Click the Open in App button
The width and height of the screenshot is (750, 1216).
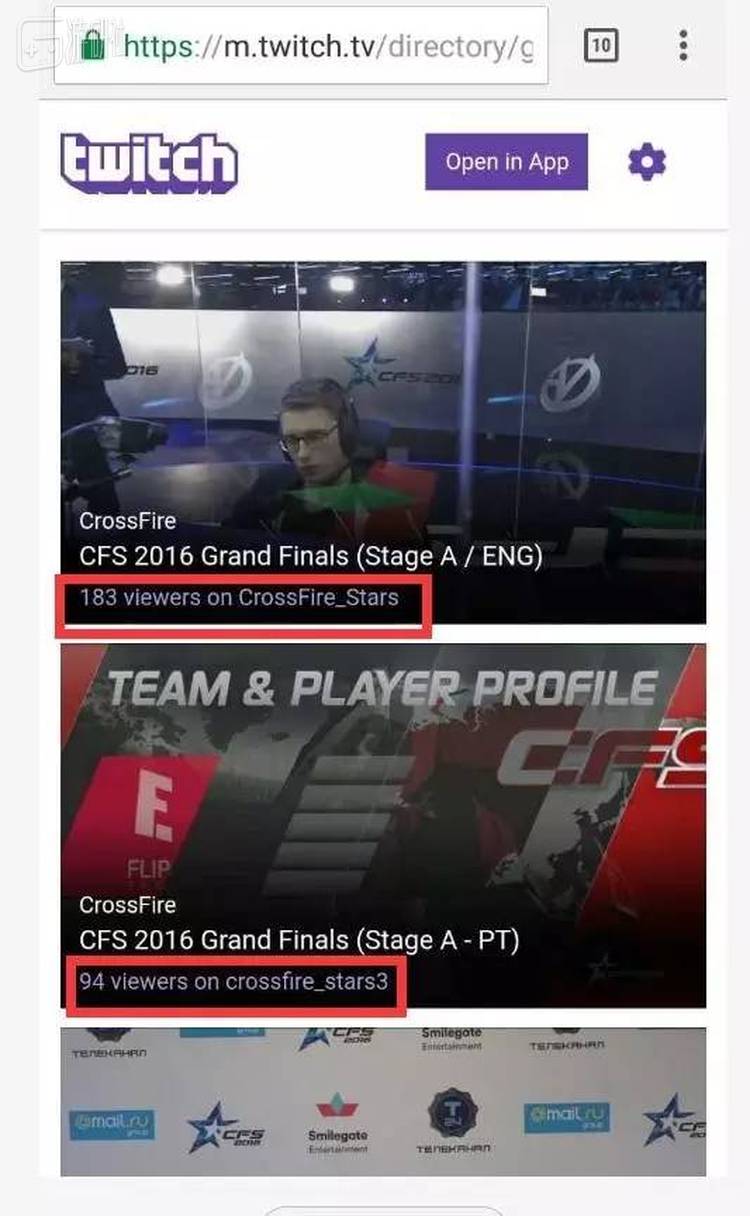pos(507,162)
